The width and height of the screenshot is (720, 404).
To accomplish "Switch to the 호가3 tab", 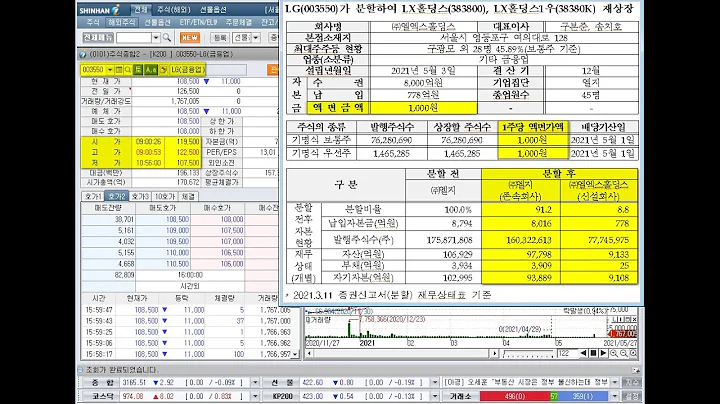I will [140, 196].
